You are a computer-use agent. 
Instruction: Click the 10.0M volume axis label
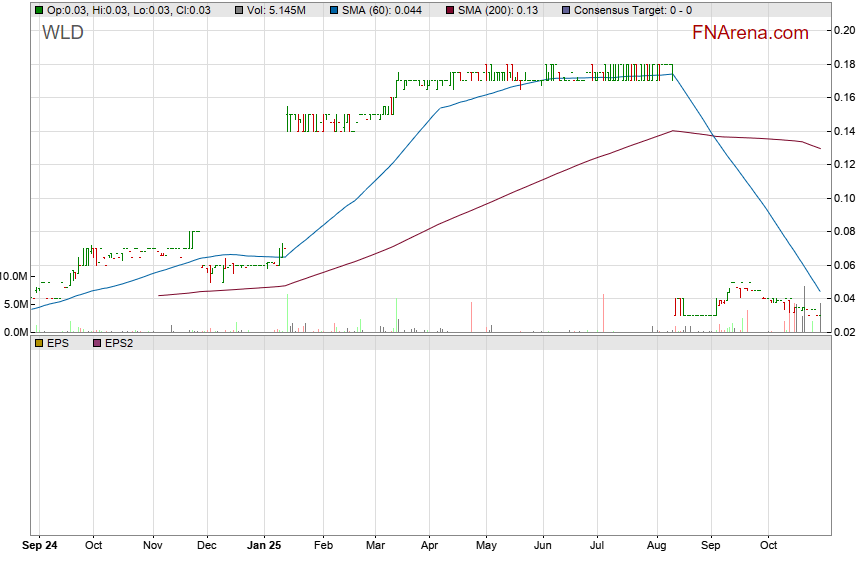click(x=14, y=276)
